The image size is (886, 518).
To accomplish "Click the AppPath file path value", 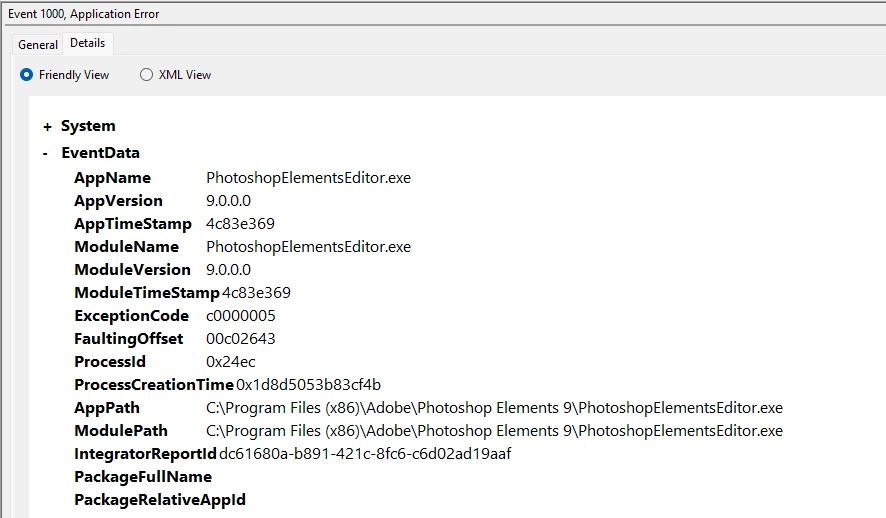I will click(x=494, y=408).
